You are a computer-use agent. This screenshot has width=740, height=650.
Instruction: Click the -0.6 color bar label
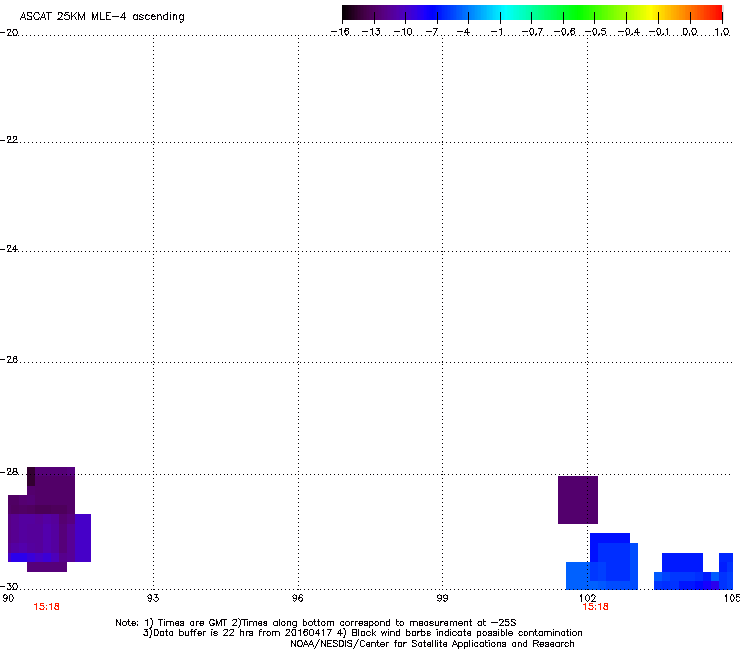[564, 32]
